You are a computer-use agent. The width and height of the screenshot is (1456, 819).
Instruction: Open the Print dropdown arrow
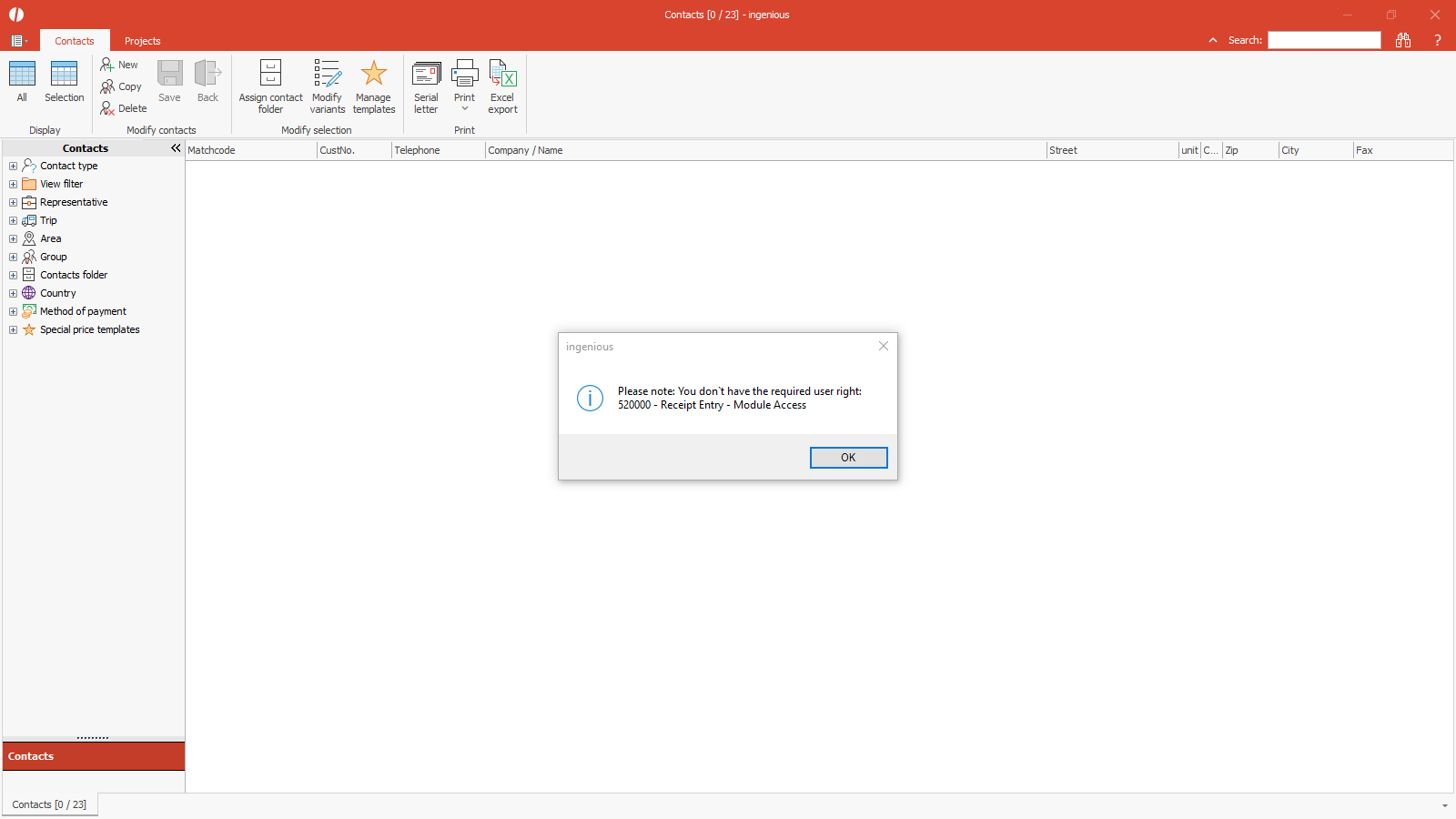465,109
